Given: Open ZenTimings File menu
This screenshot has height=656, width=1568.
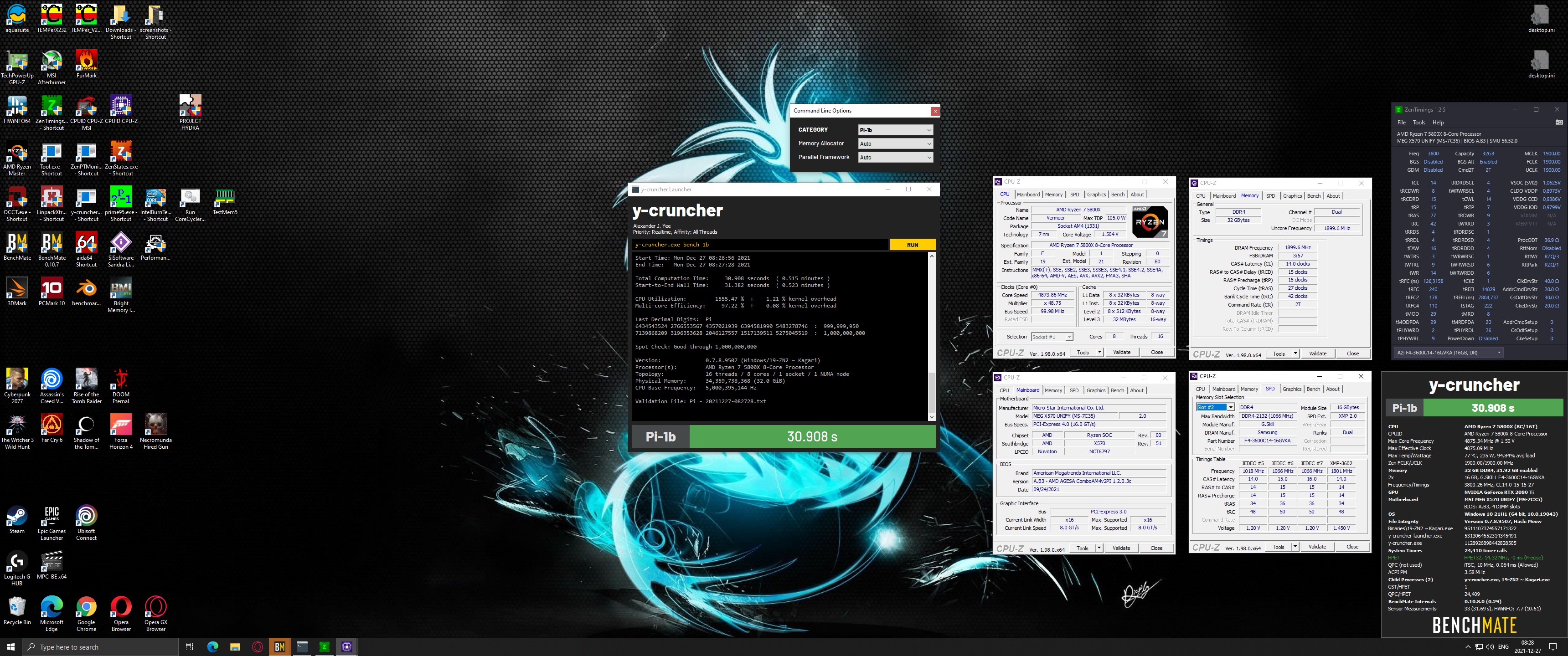Looking at the screenshot, I should [x=1401, y=122].
